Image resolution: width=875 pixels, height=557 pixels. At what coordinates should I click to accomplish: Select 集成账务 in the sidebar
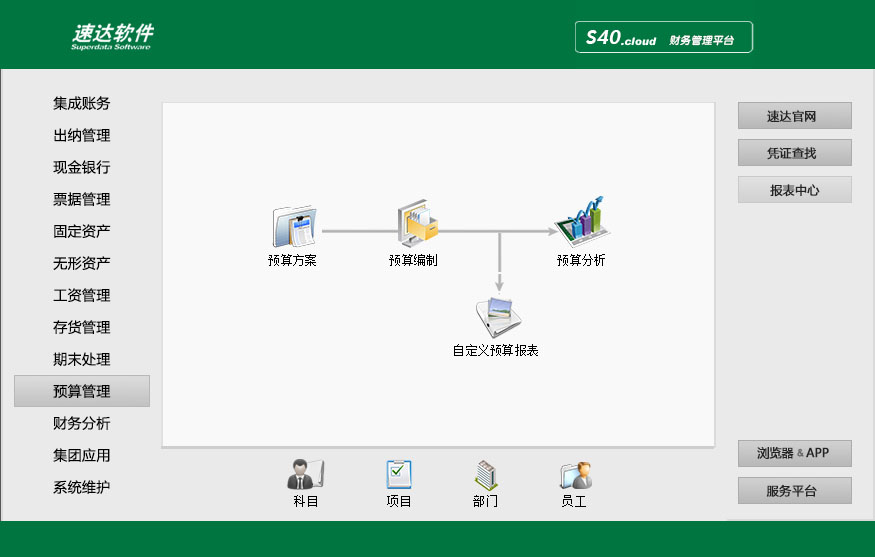point(81,103)
